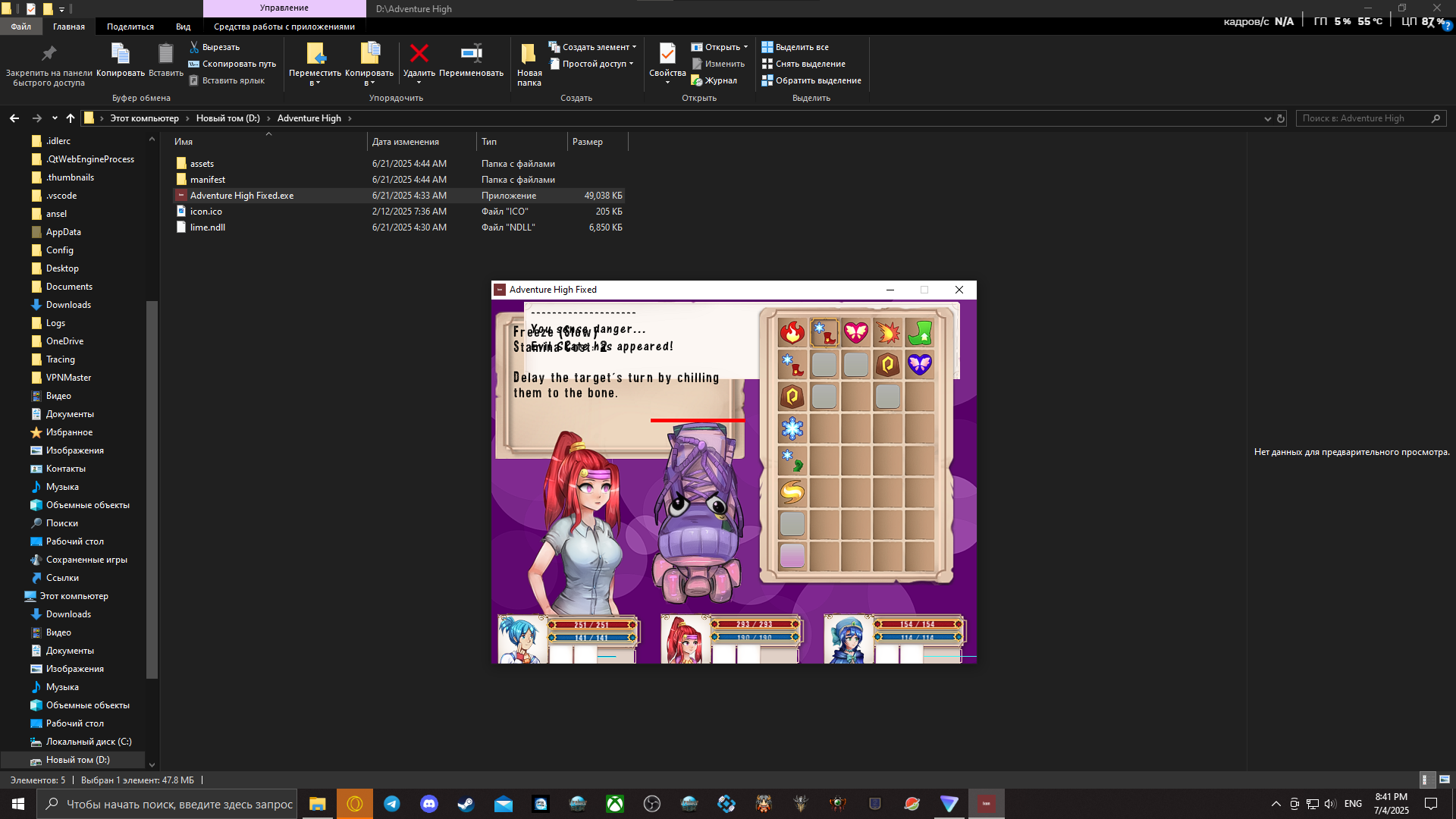
Task: Toggle the large icons view button
Action: (x=1444, y=780)
